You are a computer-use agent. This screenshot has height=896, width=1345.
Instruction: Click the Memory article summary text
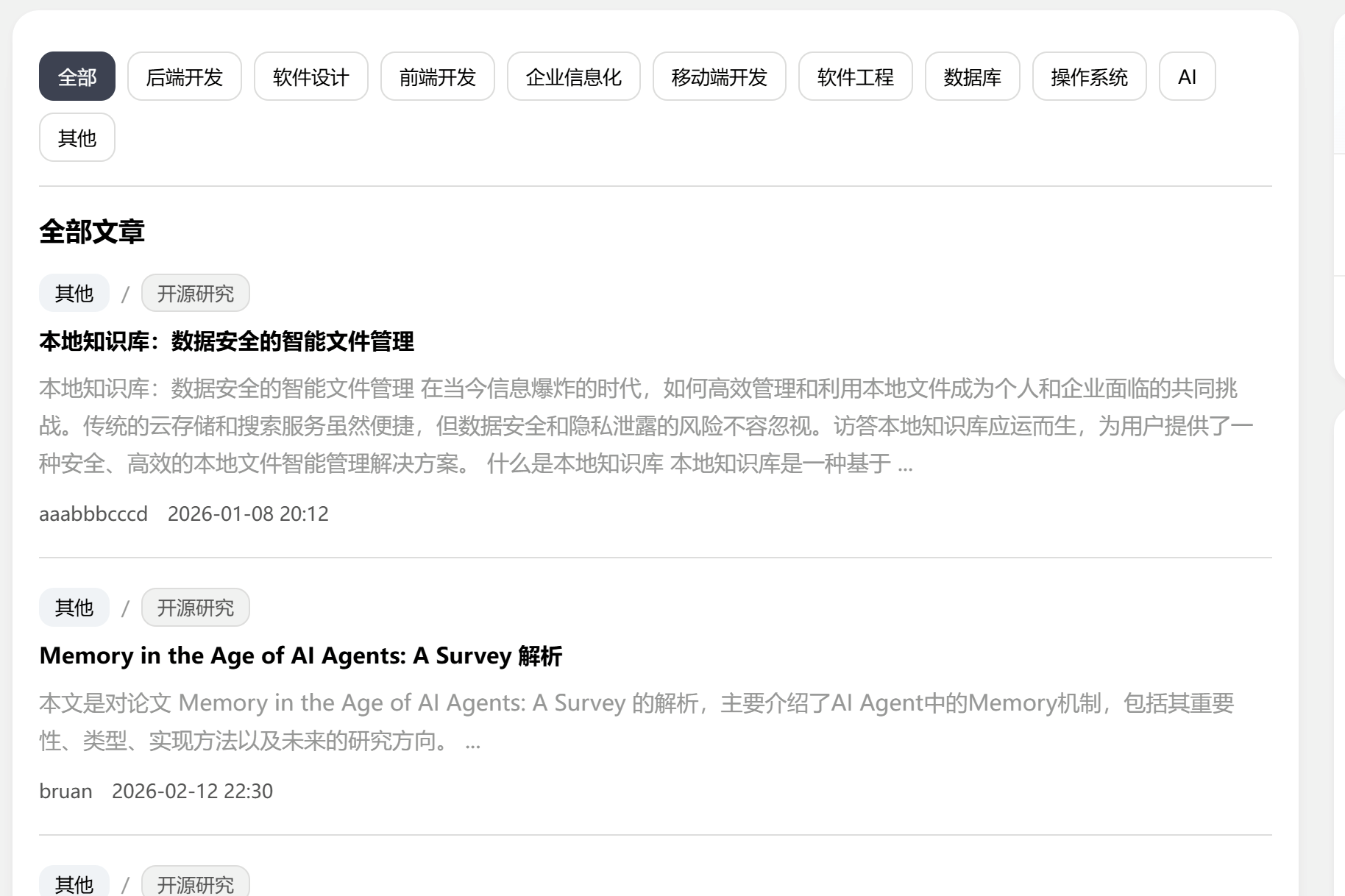(636, 722)
